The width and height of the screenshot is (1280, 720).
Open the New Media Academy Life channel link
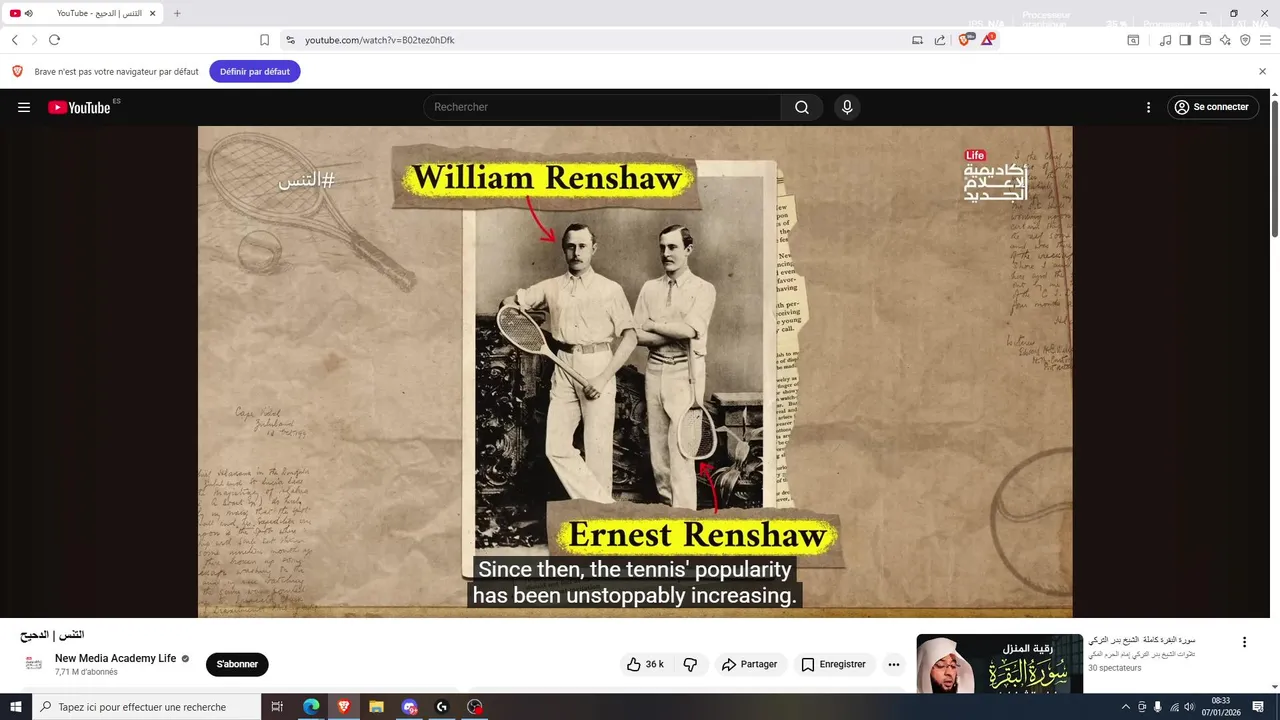115,658
